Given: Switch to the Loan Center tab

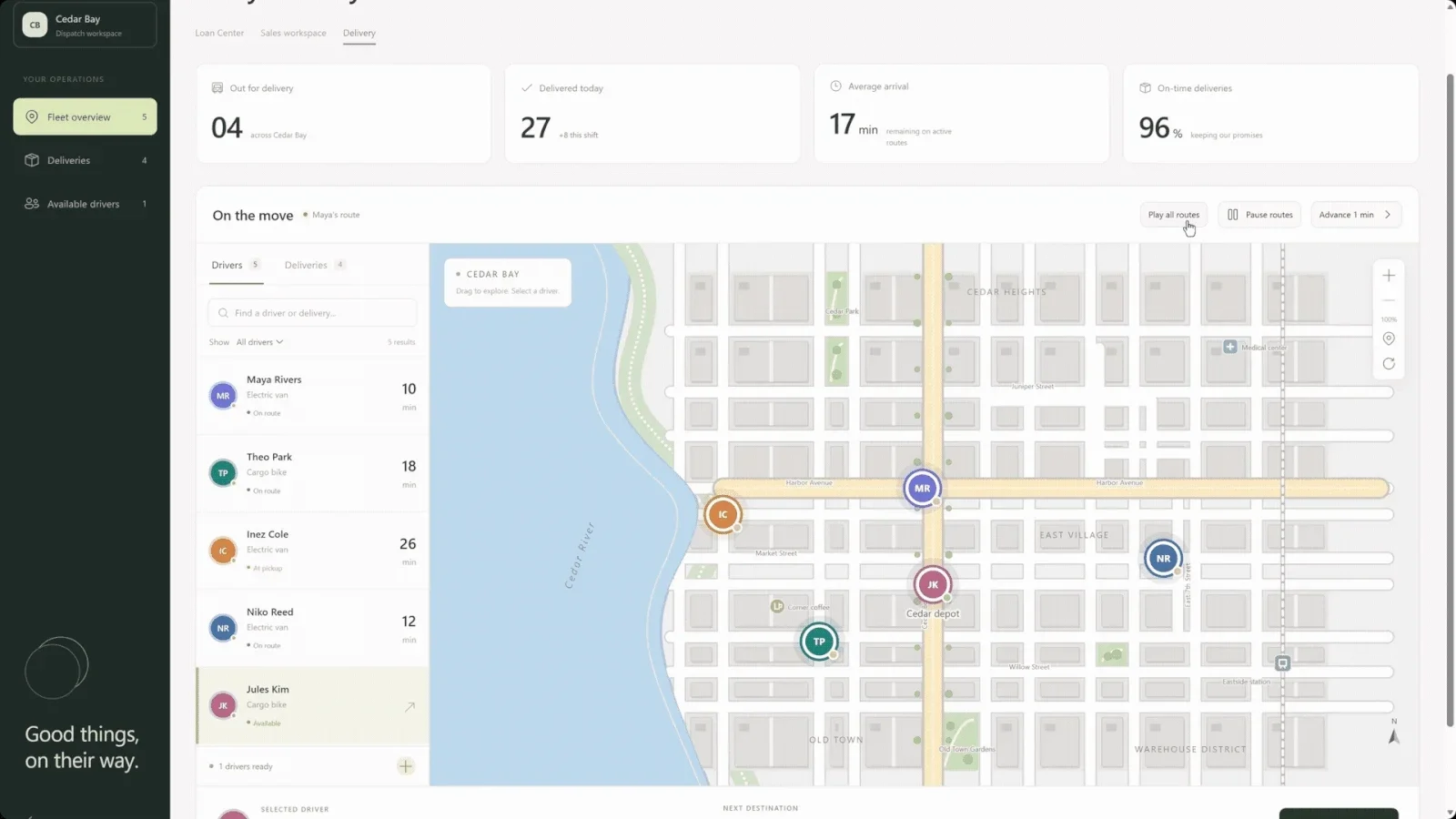Looking at the screenshot, I should click(219, 33).
